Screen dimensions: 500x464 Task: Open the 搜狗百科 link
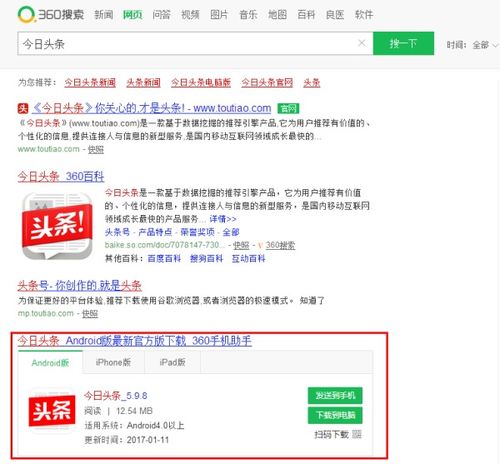tap(206, 258)
